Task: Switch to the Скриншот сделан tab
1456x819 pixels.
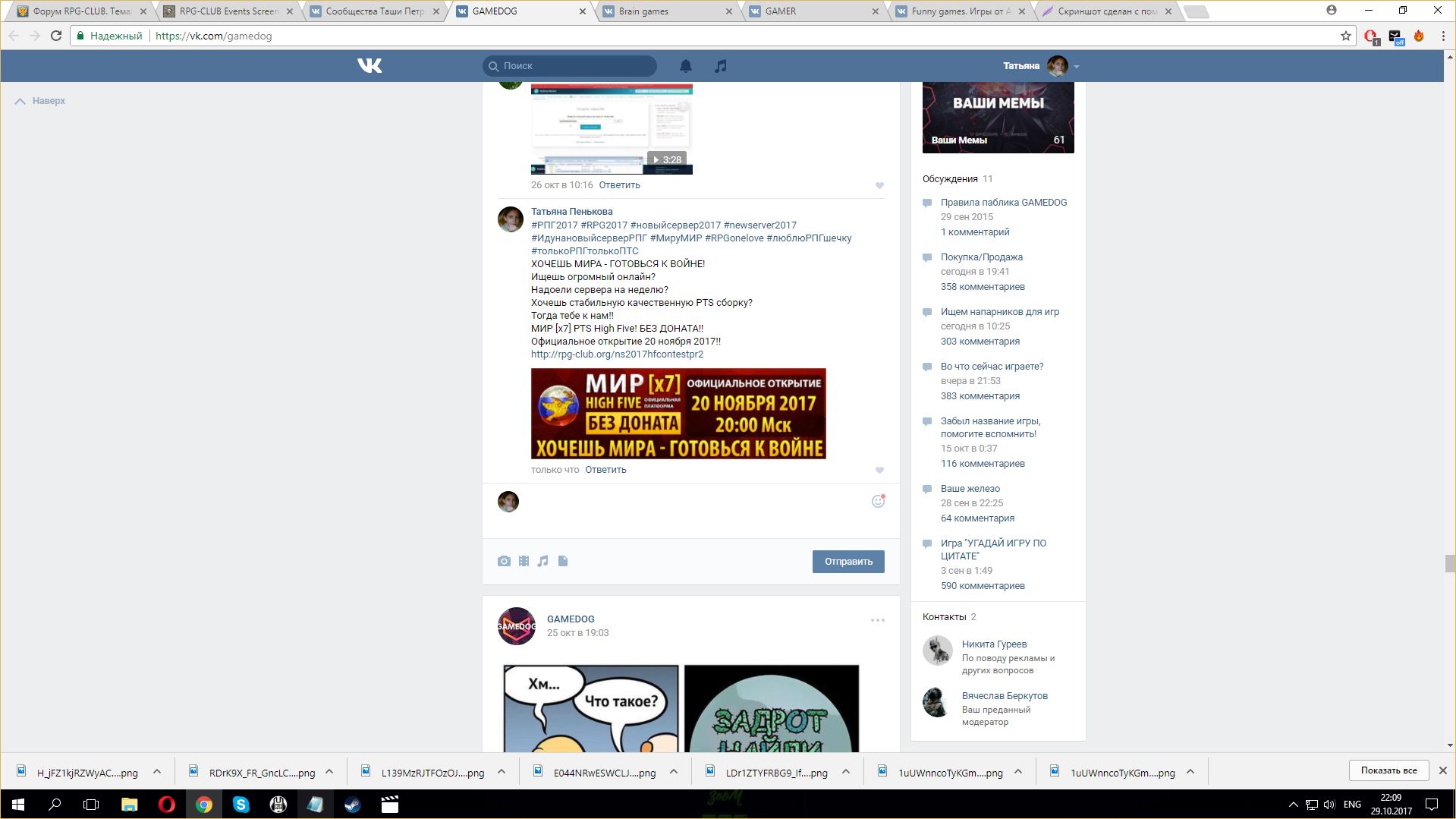Action: (1106, 11)
